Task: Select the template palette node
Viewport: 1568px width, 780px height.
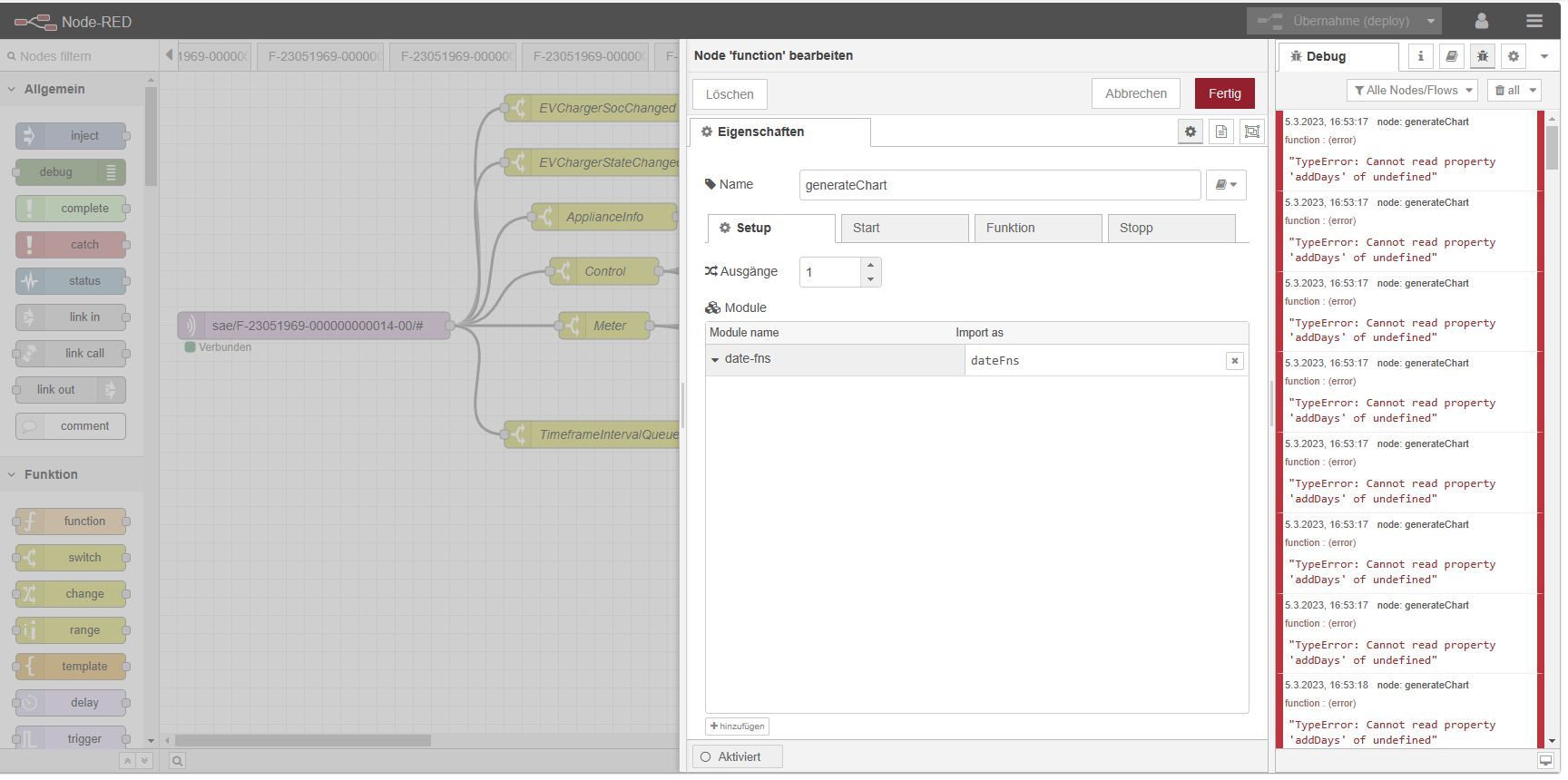Action: point(71,667)
